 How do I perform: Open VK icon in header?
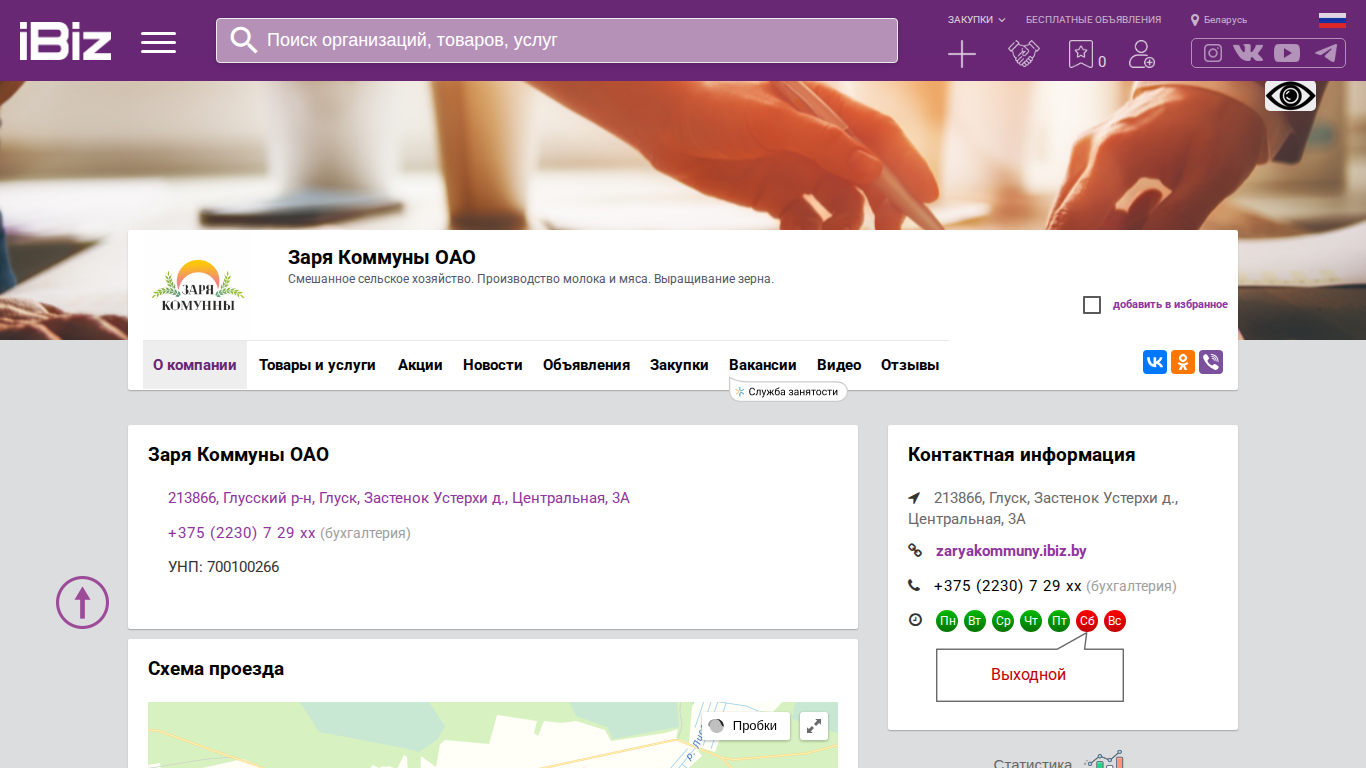coord(1248,54)
